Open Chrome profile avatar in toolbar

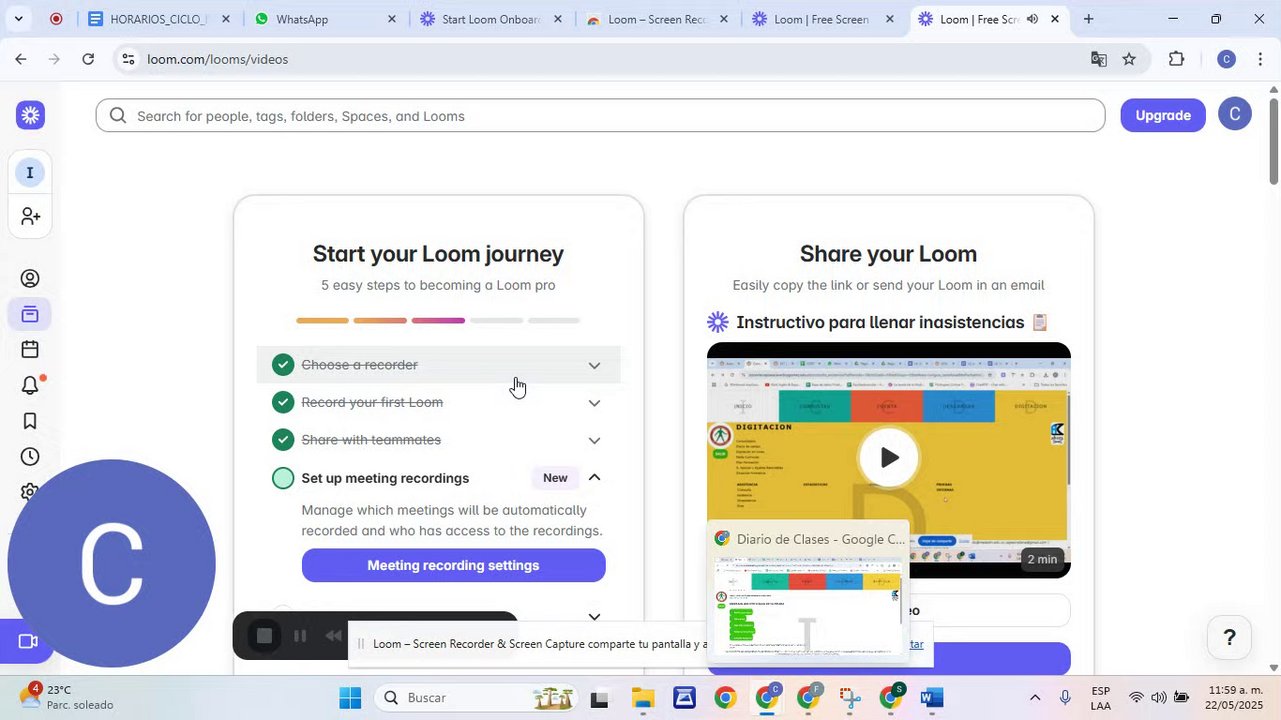pos(1226,59)
